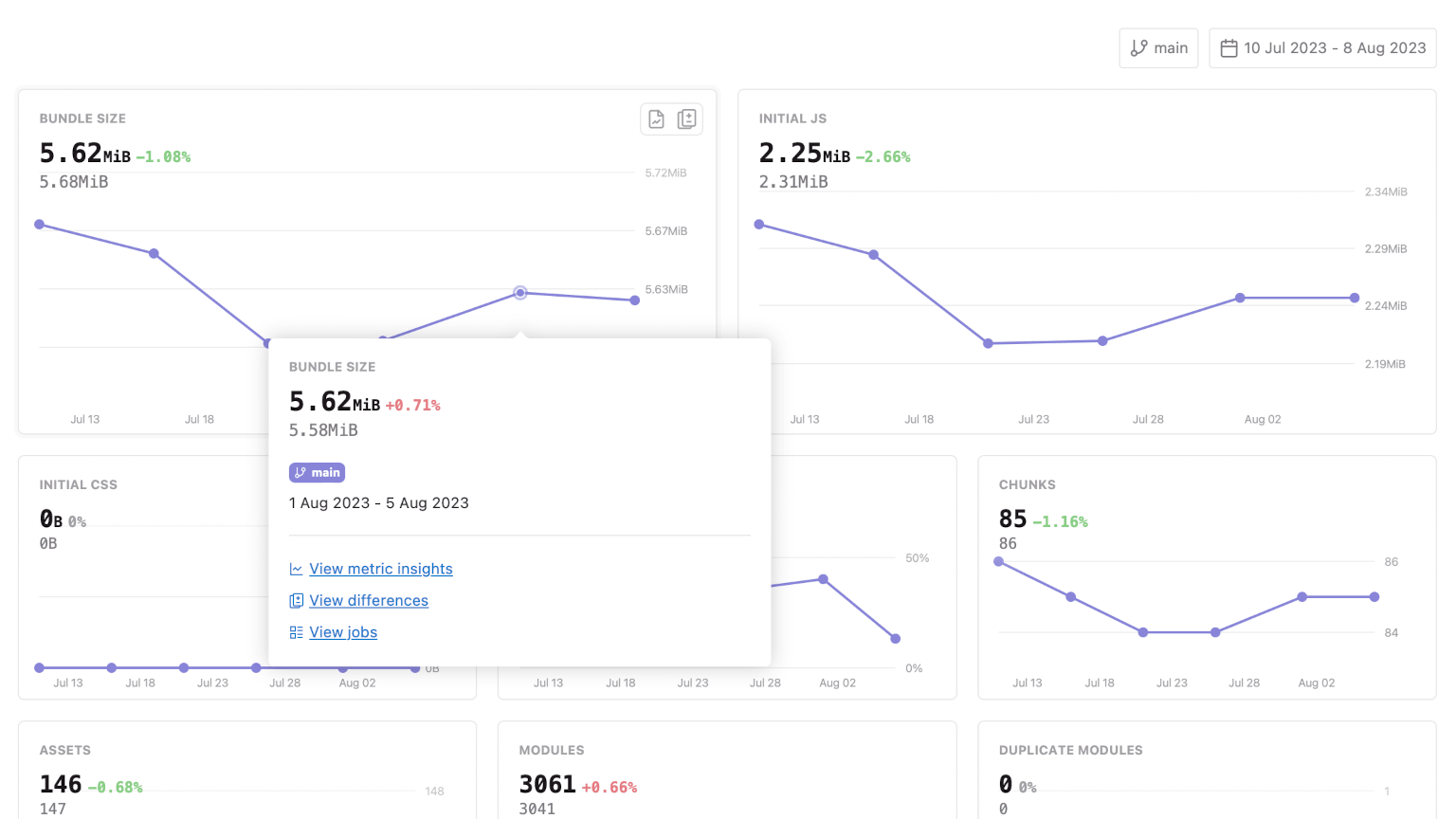Viewport: 1456px width, 819px height.
Task: Click the first data point on Chunks chart
Action: pos(998,561)
